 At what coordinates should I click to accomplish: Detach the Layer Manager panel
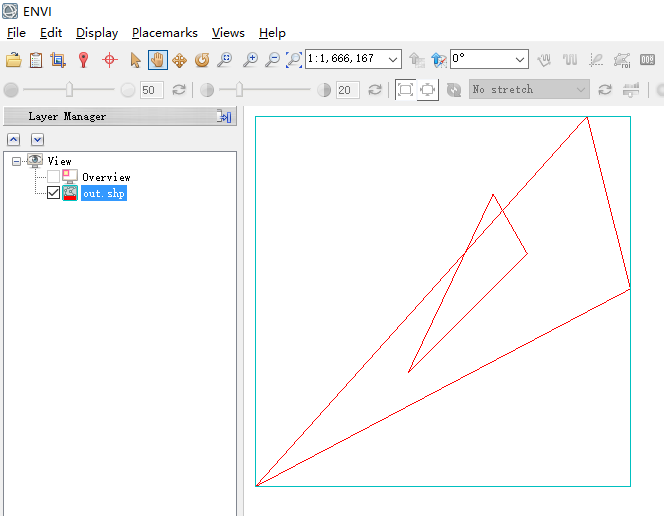pos(224,117)
